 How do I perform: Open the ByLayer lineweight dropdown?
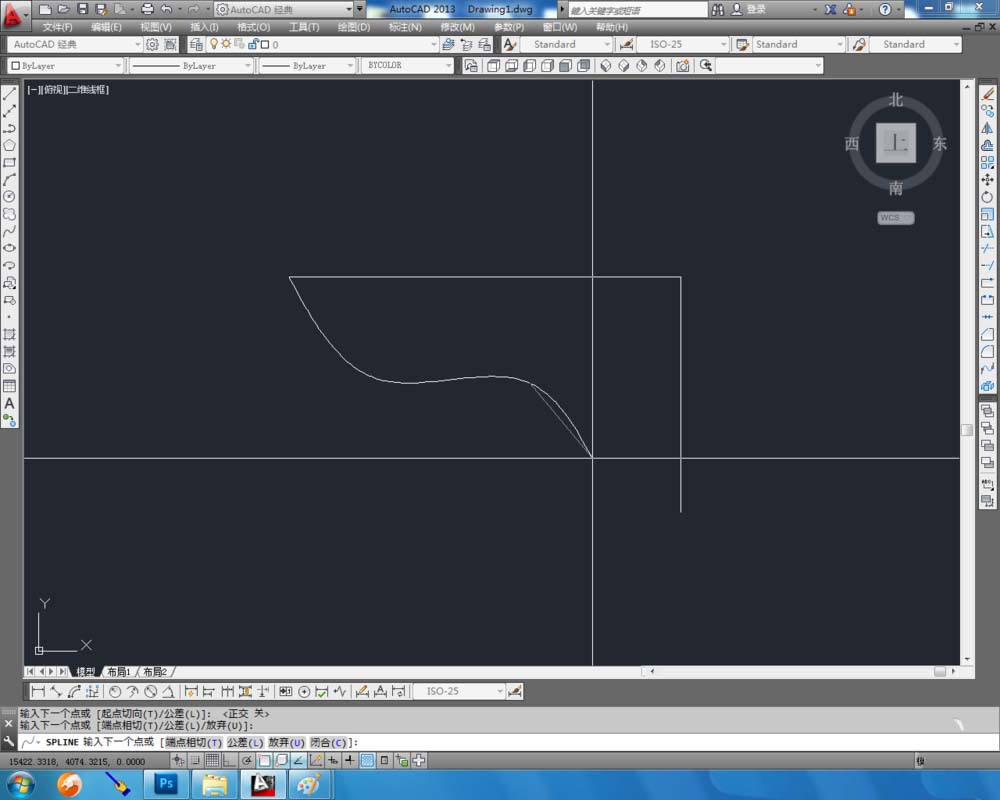[x=307, y=66]
